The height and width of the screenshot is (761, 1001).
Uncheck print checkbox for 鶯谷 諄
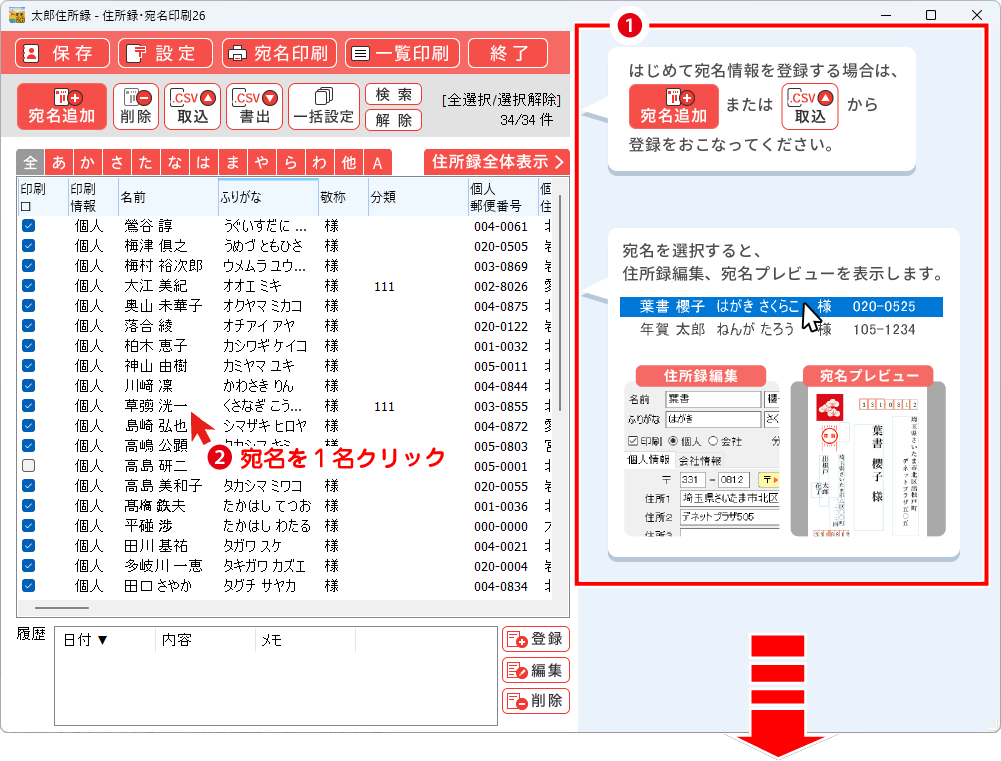pos(29,226)
